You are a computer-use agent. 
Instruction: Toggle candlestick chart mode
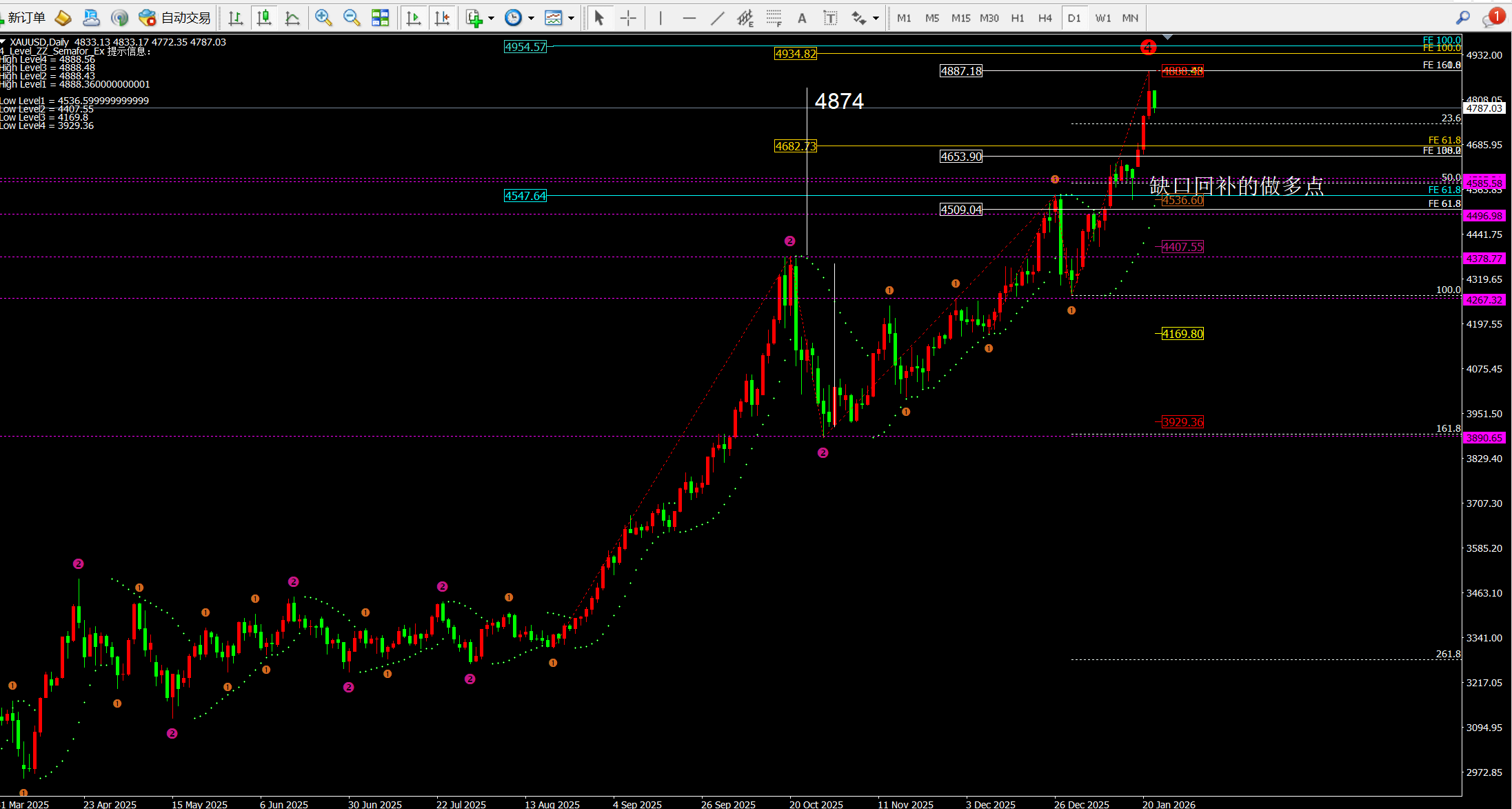(x=264, y=18)
